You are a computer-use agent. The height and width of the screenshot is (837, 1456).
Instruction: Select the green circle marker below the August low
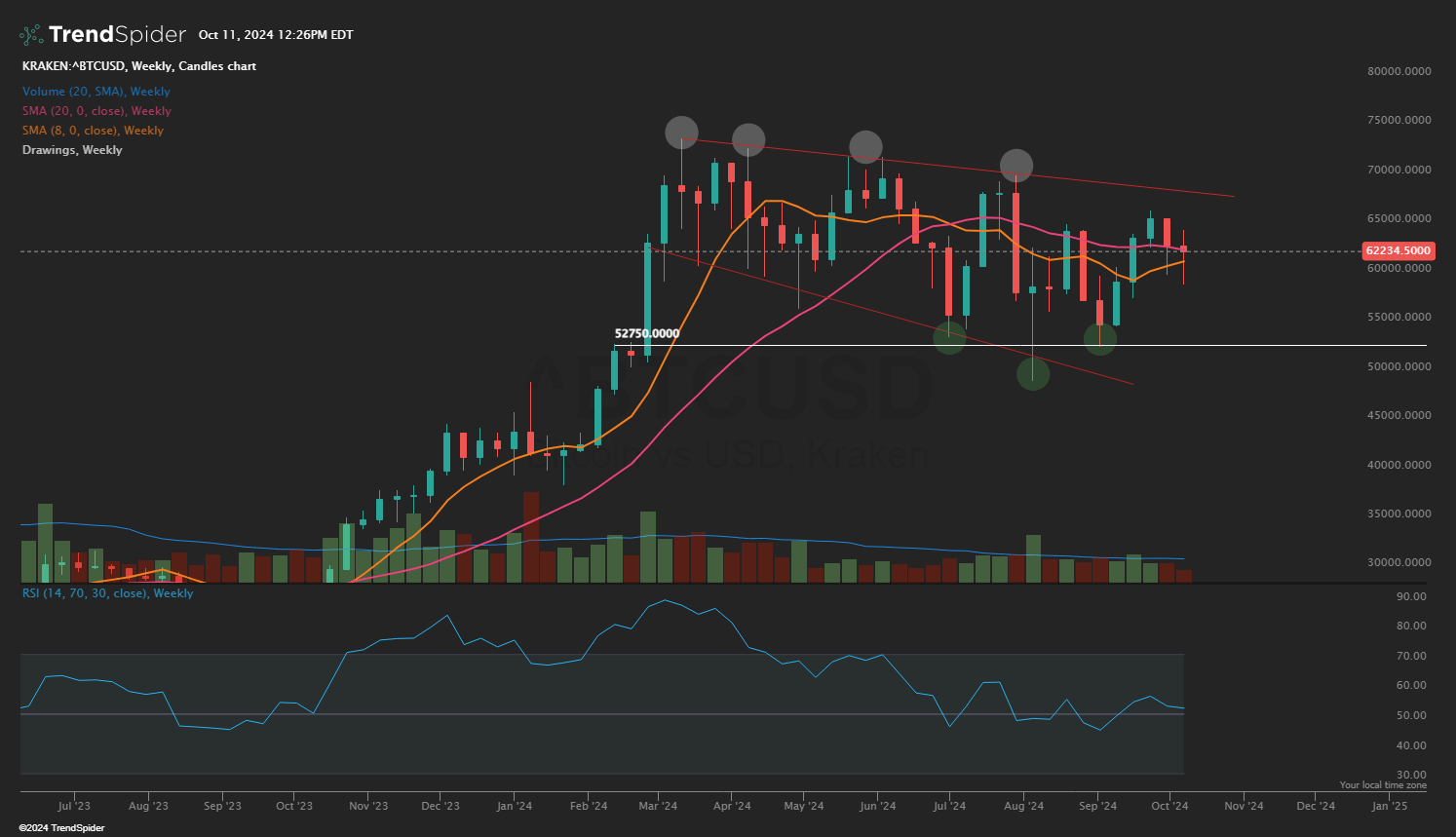[1033, 373]
